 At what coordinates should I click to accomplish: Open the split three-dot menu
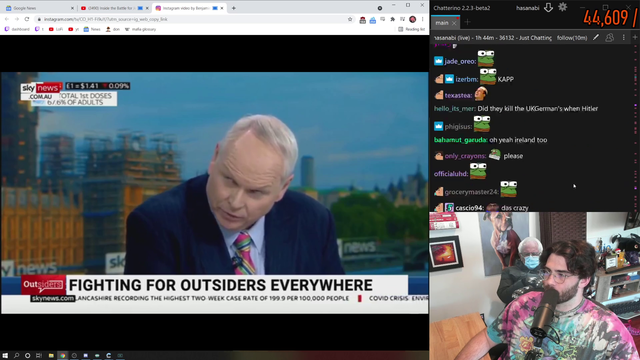tap(624, 38)
